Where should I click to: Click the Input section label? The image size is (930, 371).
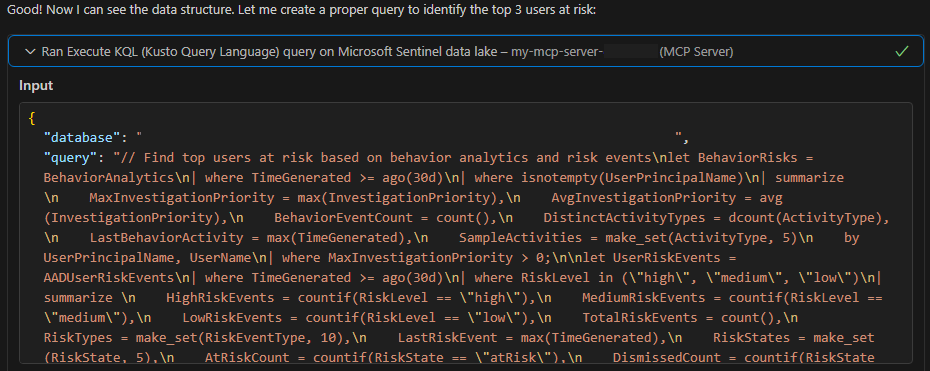tap(36, 85)
